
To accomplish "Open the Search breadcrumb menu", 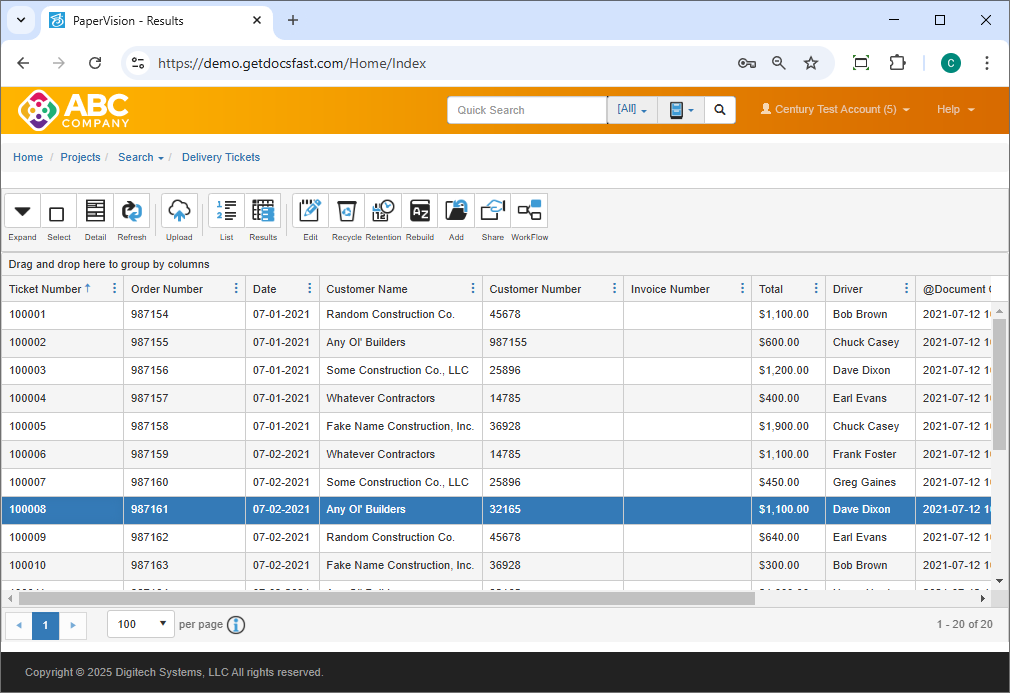I will point(140,157).
